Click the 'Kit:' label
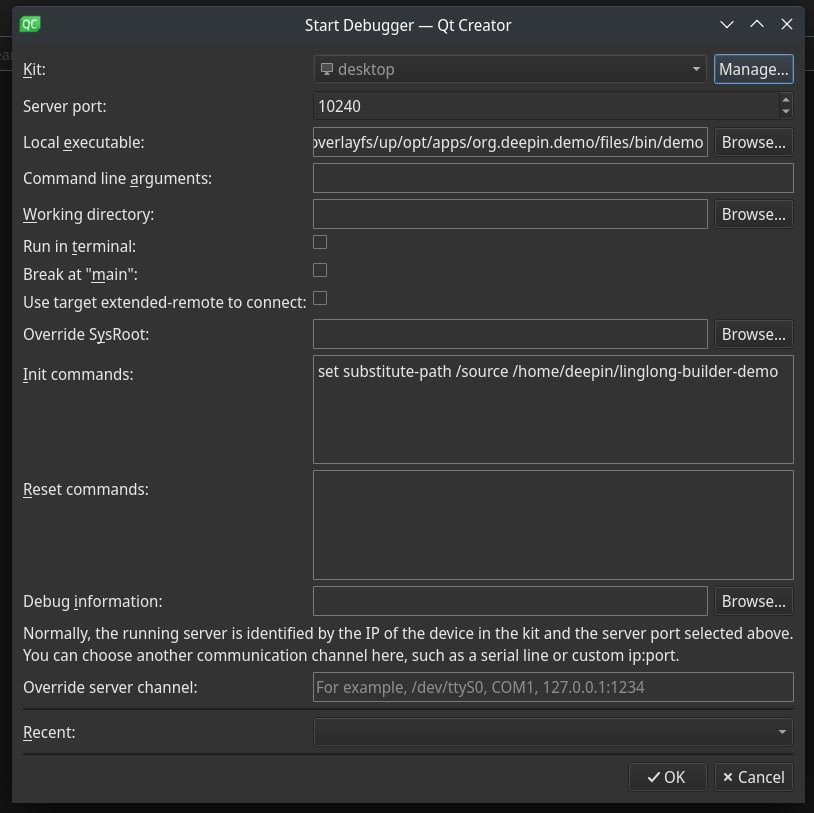 point(34,70)
